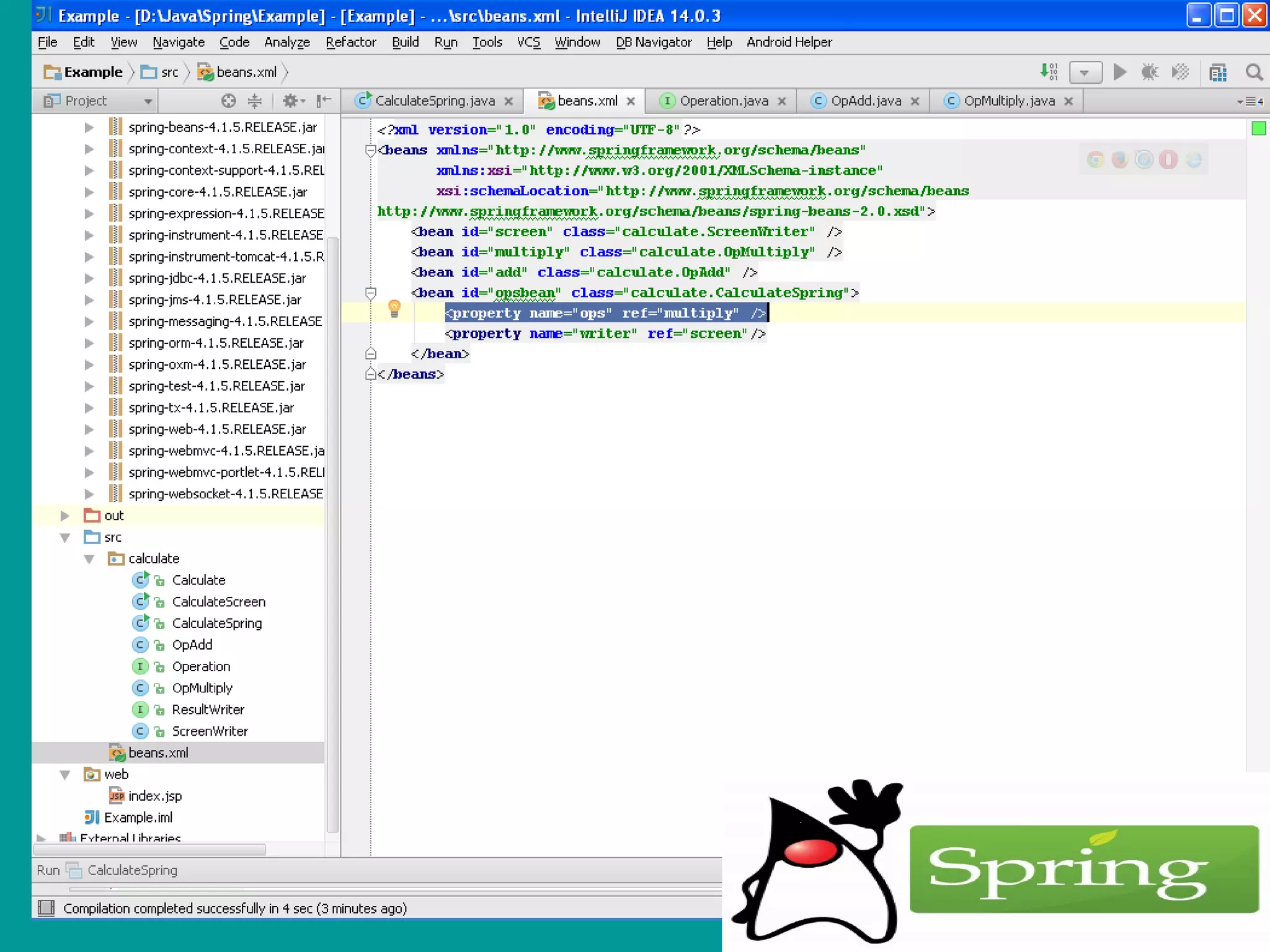Image resolution: width=1270 pixels, height=952 pixels.
Task: Click the Search Everywhere magnifier icon
Action: pos(1254,73)
